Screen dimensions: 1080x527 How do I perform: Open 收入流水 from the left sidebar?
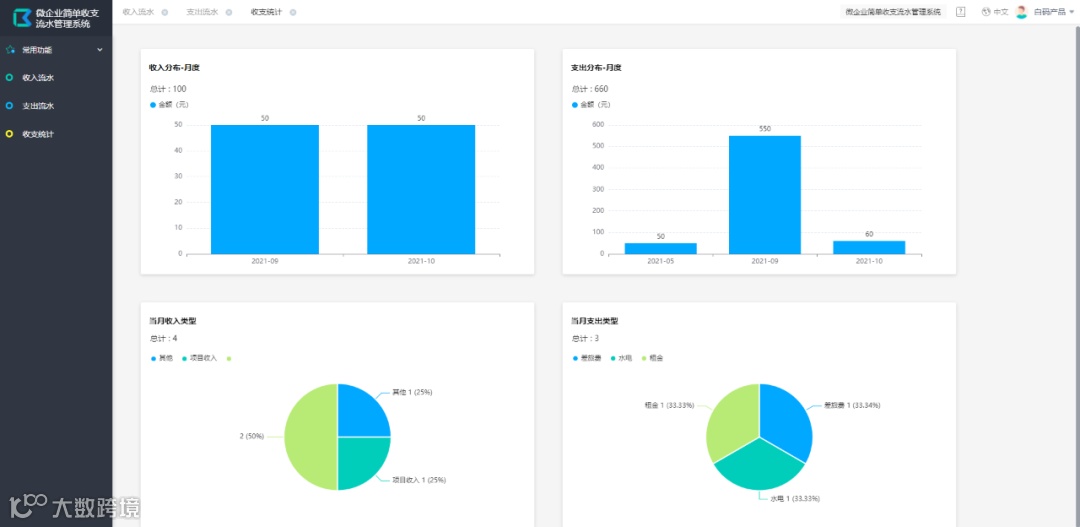(x=56, y=78)
